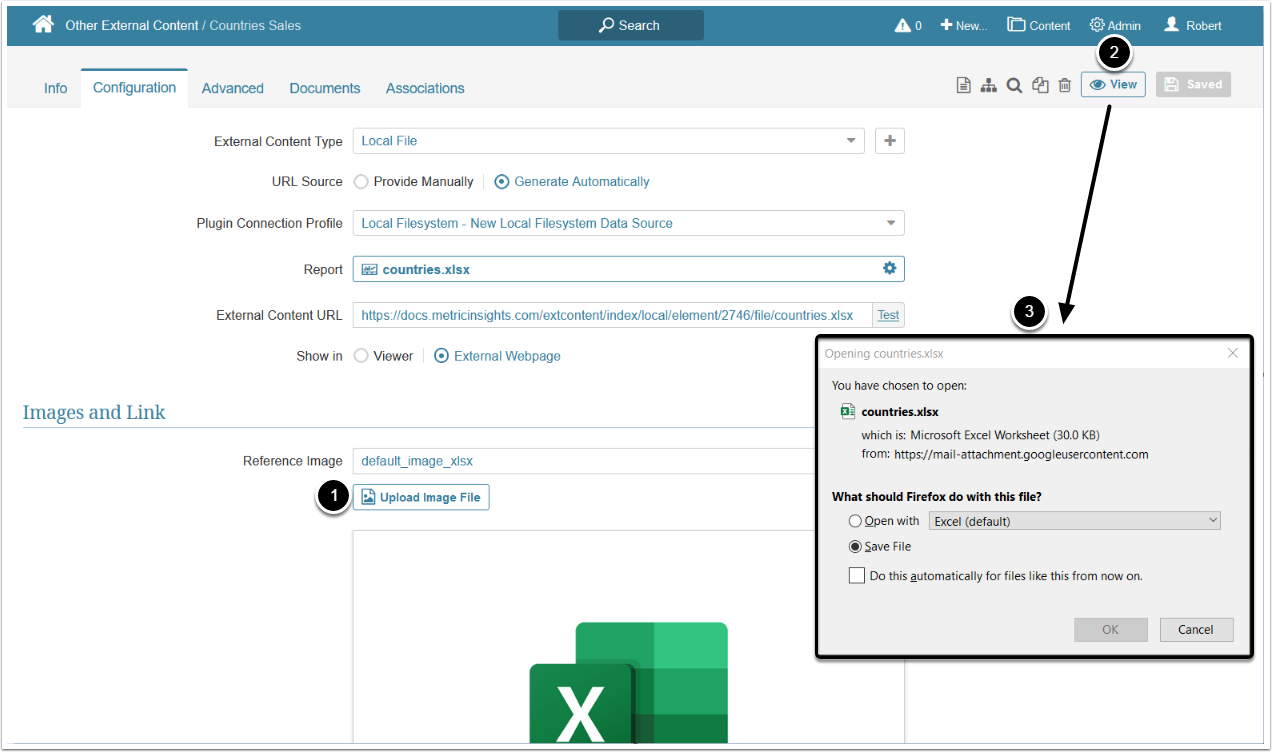Click OK in the Opening countries.xlsx dialog
The image size is (1272, 752).
point(1111,630)
